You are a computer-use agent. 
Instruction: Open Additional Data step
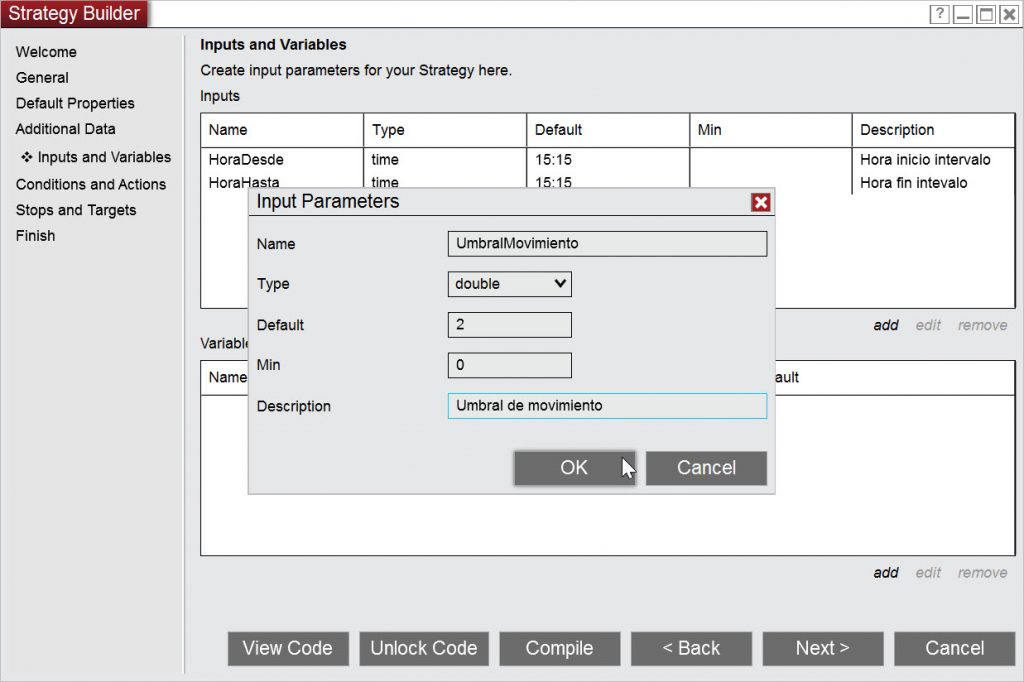click(65, 129)
